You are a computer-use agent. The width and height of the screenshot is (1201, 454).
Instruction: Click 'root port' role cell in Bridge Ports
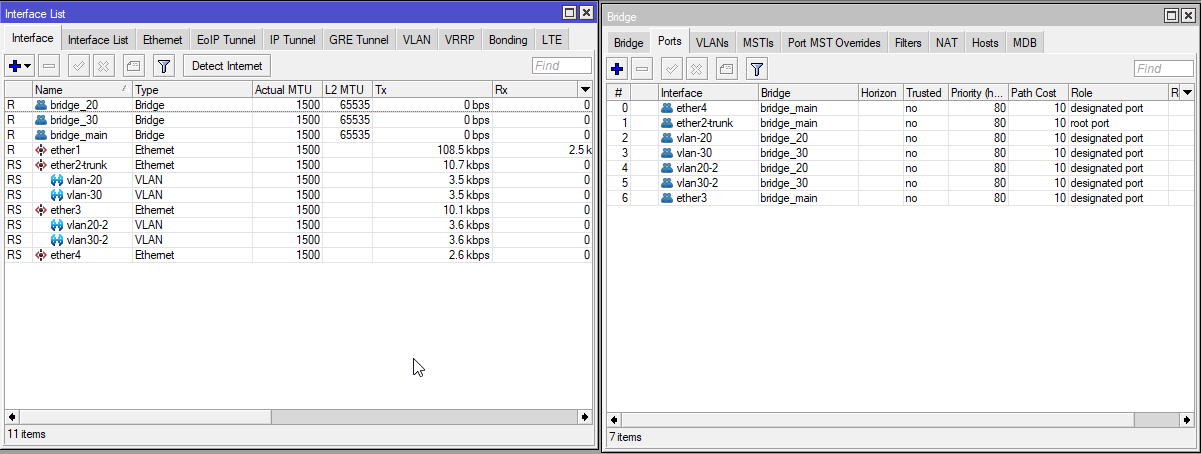pyautogui.click(x=1118, y=123)
